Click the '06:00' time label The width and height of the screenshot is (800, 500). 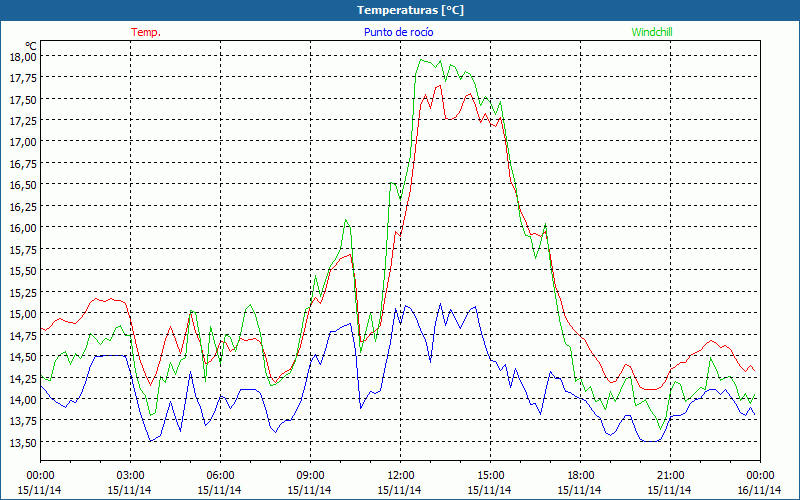220,476
